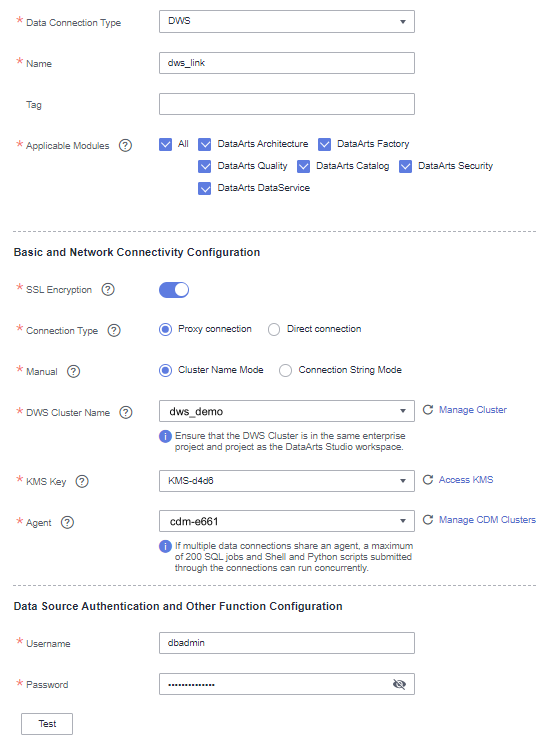Image resolution: width=559 pixels, height=751 pixels.
Task: Follow the Access KMS link
Action: (x=466, y=479)
